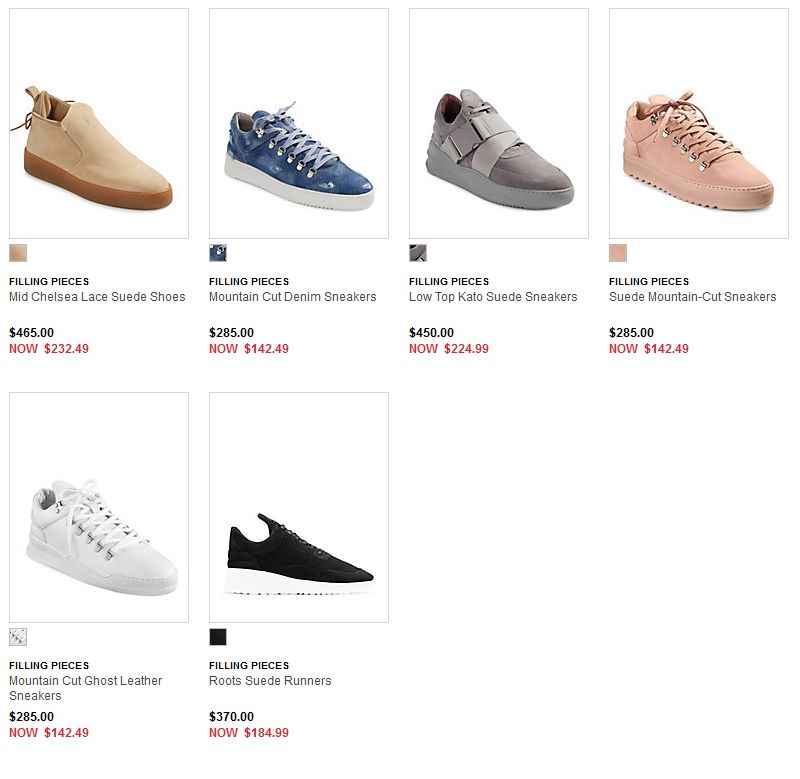Open Mountain Cut Denim Sneakers link
This screenshot has height=779, width=800.
pyautogui.click(x=292, y=297)
